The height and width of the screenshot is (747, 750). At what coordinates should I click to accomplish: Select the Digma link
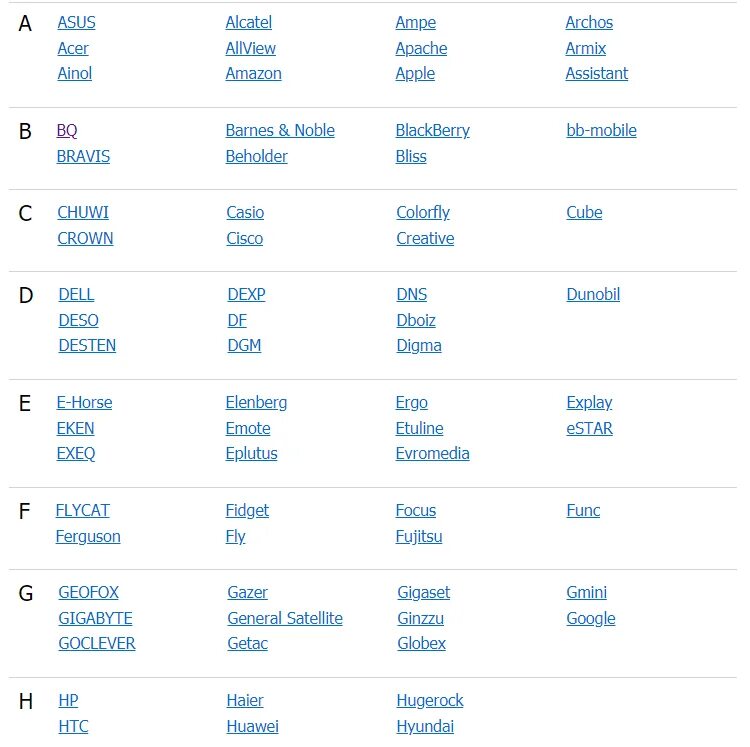coord(418,345)
